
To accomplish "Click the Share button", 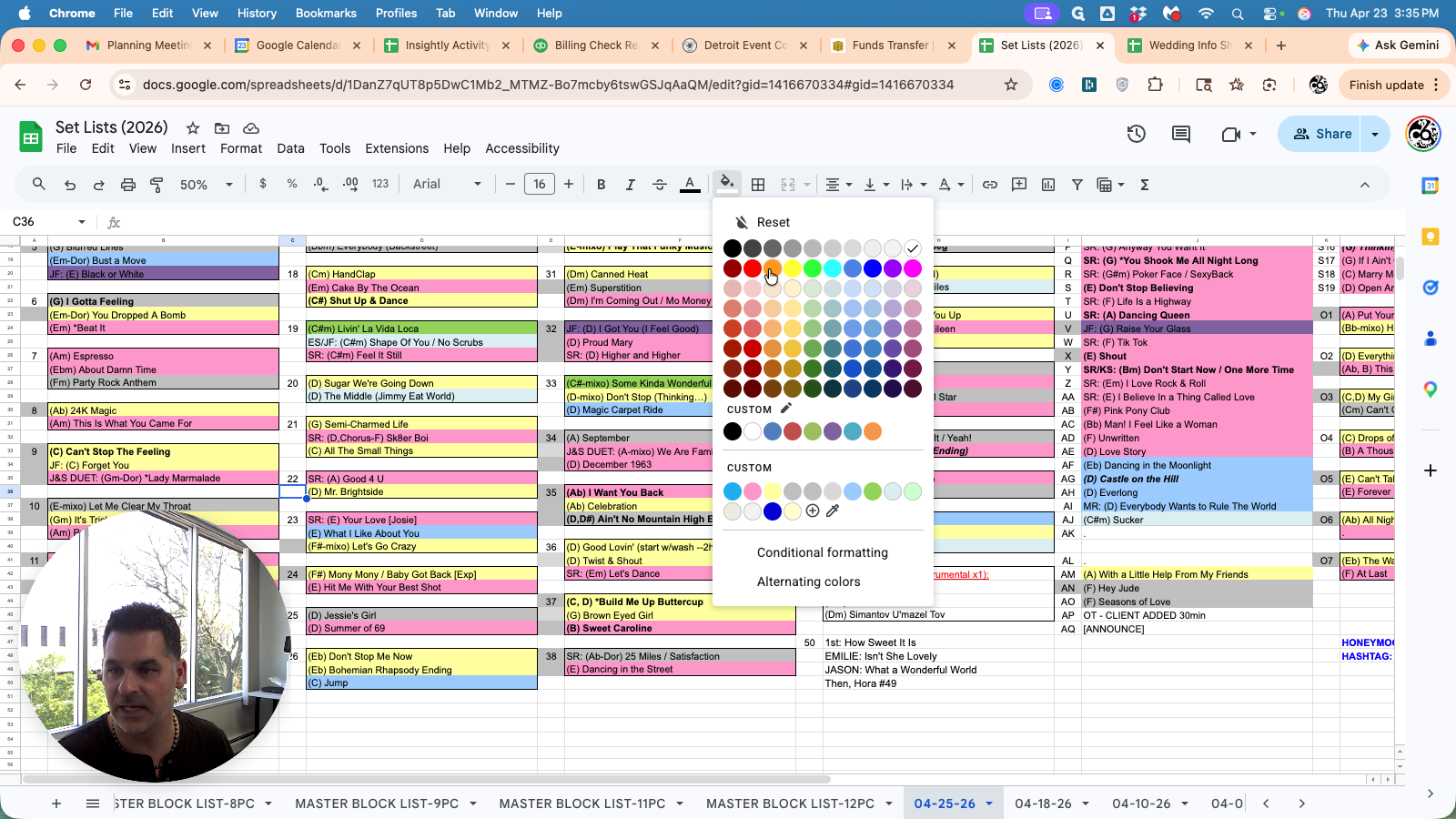I will point(1322,134).
